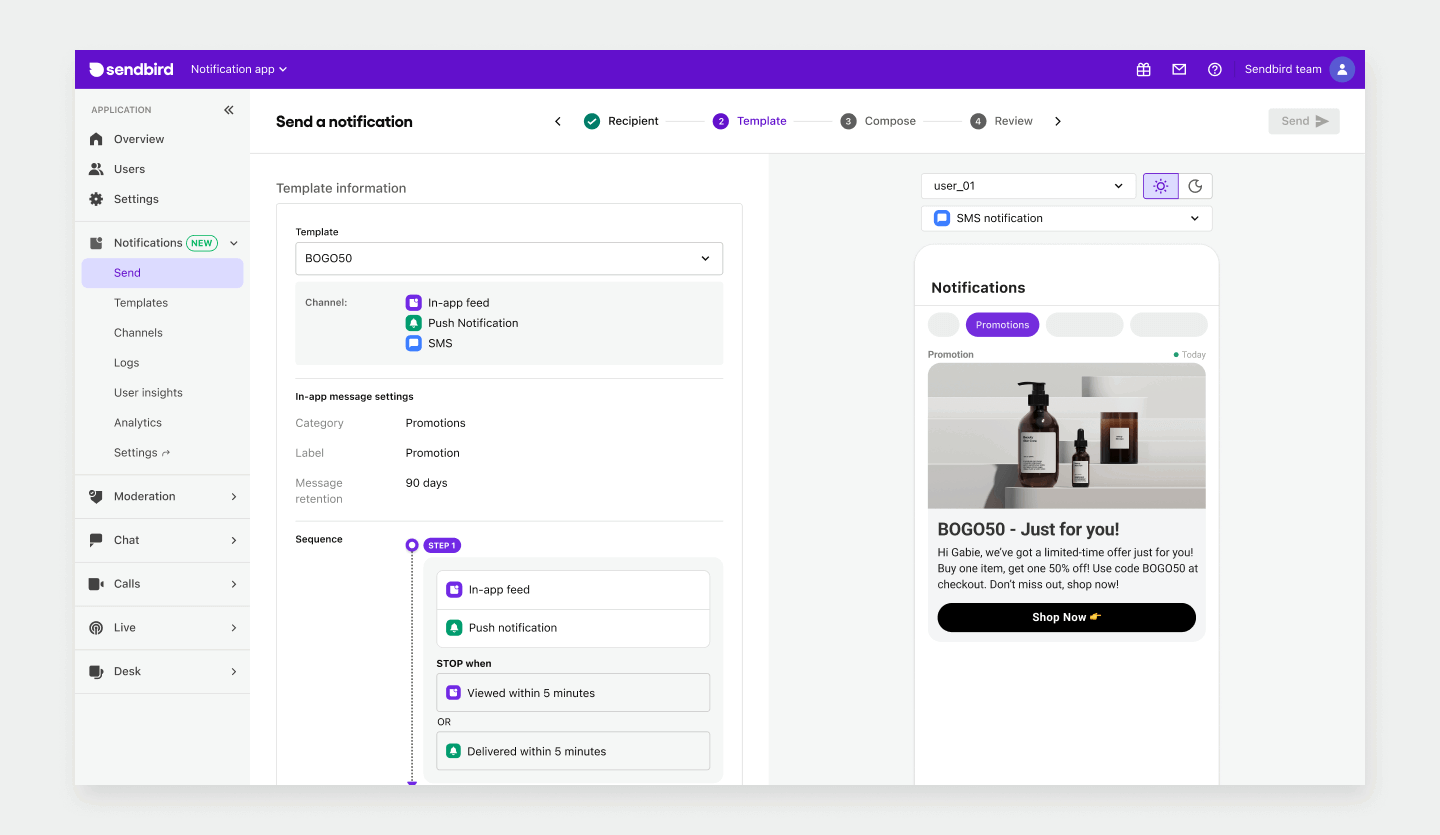Switch preview to dark mode
1440x835 pixels.
point(1195,186)
